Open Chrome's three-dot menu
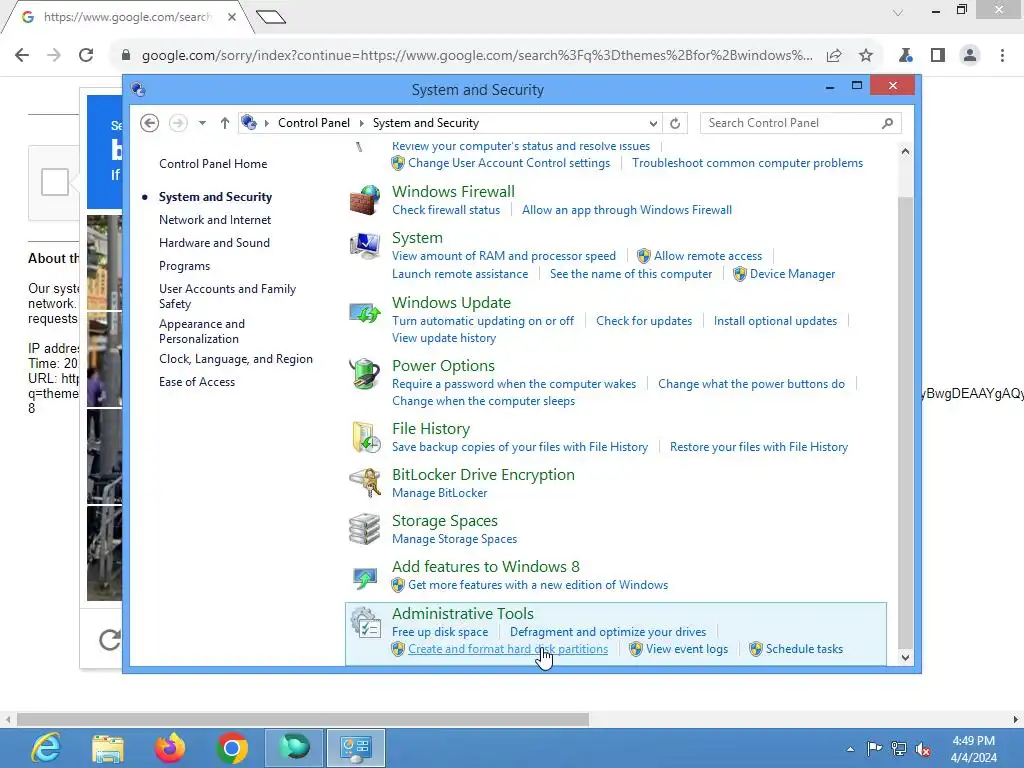The height and width of the screenshot is (768, 1024). click(x=1002, y=56)
